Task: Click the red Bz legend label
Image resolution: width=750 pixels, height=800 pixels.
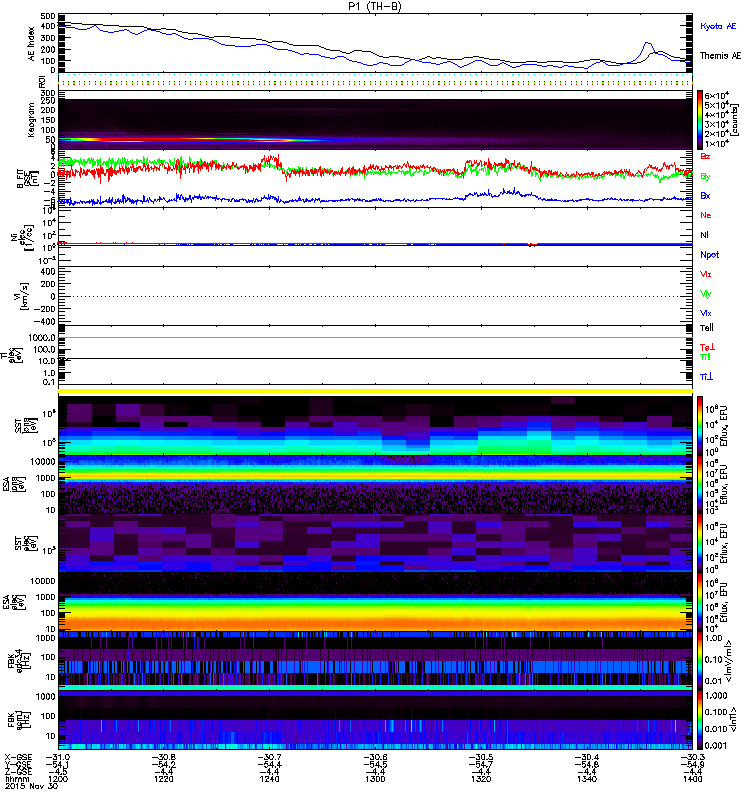Action: pyautogui.click(x=706, y=157)
